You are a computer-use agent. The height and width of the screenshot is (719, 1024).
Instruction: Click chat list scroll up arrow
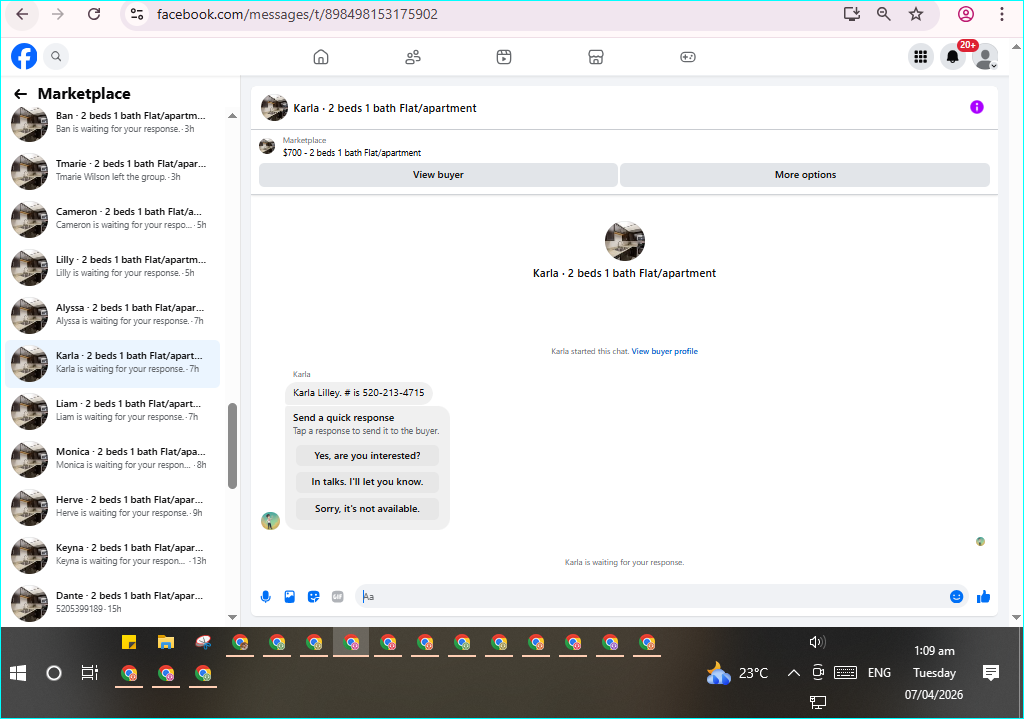click(232, 116)
